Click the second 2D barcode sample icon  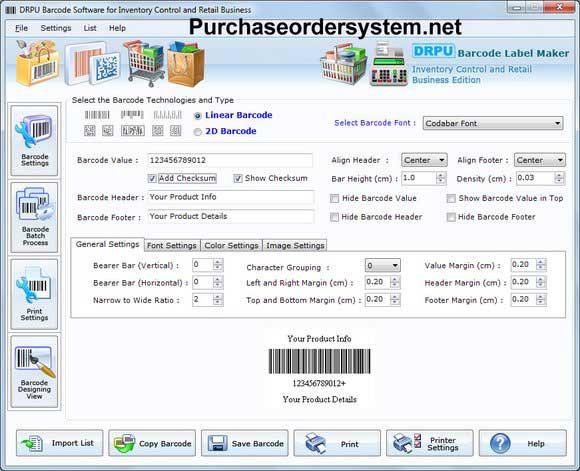(108, 131)
